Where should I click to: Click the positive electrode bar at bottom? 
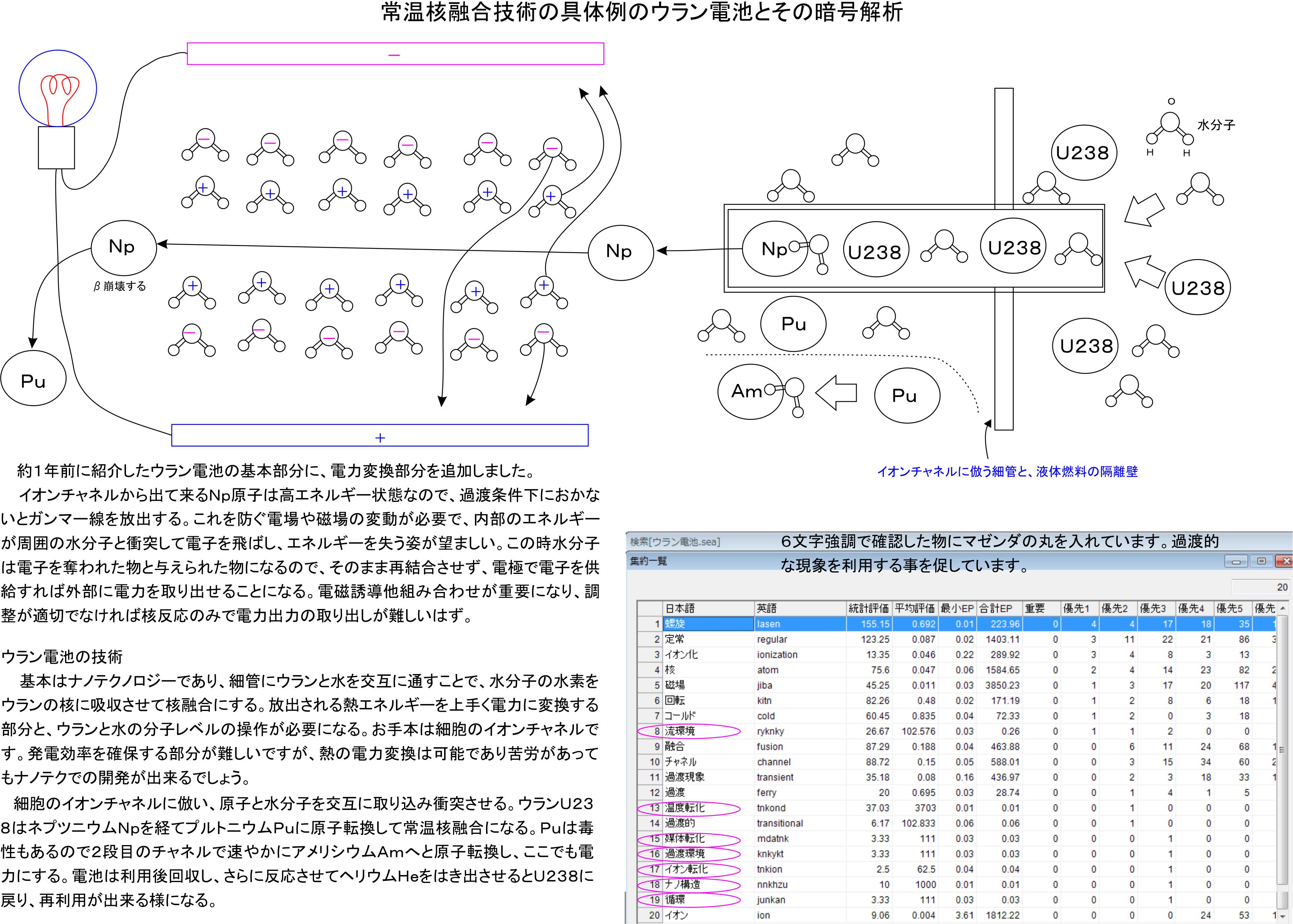coord(379,436)
